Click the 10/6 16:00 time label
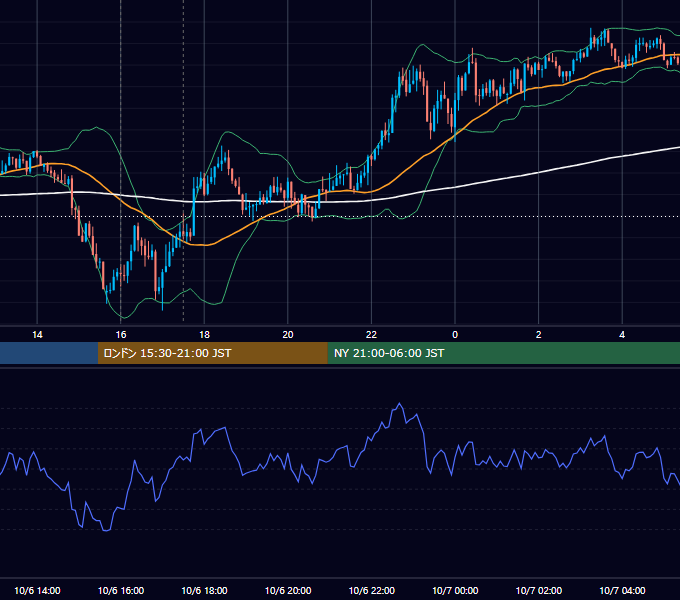Screen dimensions: 680x600 [121, 590]
